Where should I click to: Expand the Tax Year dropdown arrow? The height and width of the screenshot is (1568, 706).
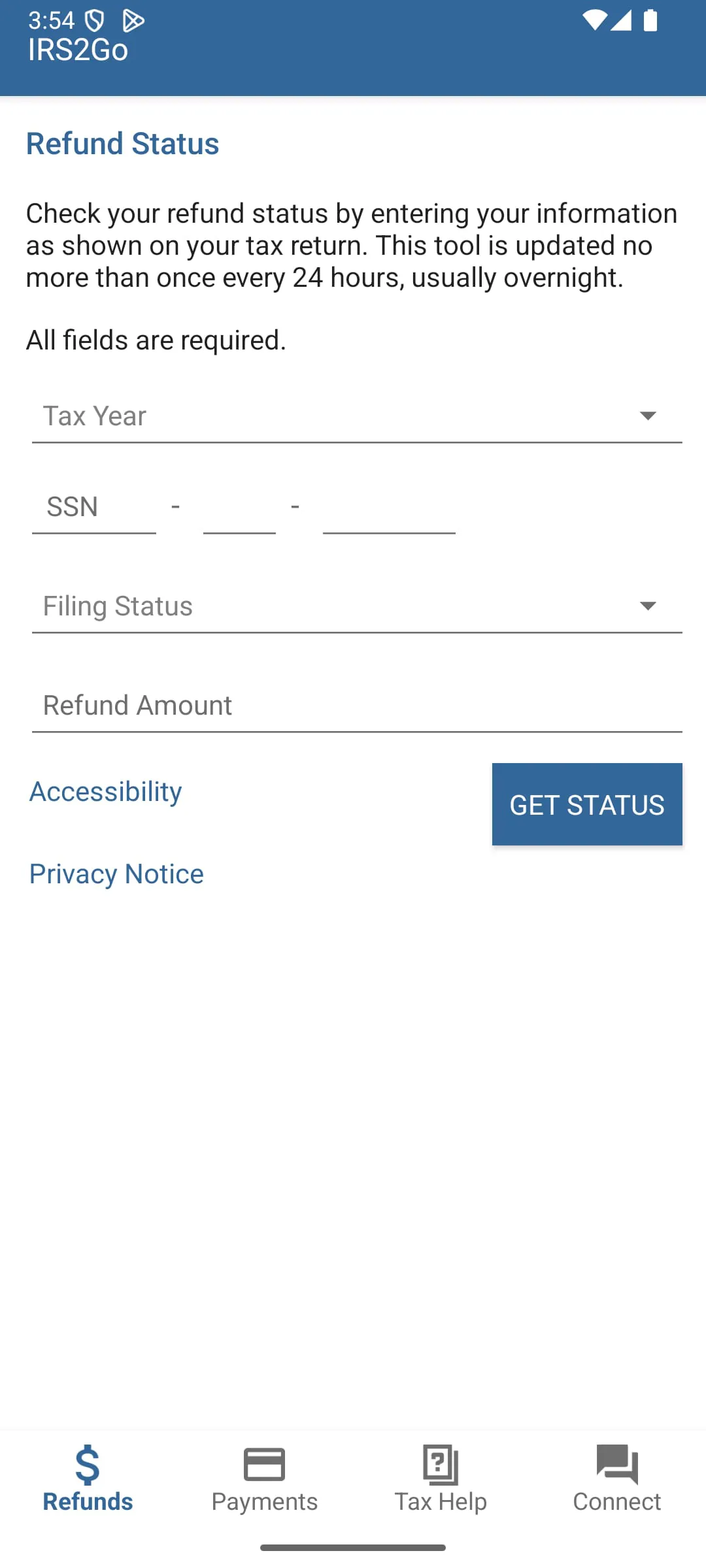[648, 416]
